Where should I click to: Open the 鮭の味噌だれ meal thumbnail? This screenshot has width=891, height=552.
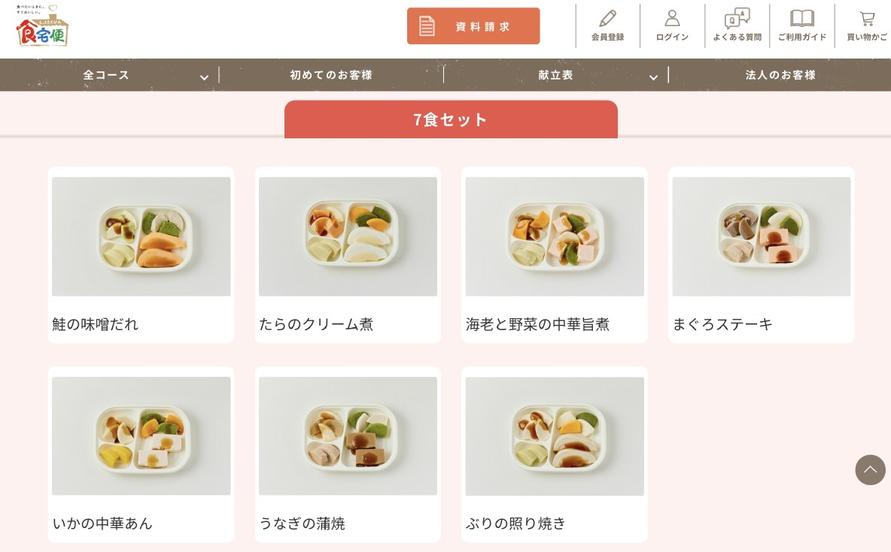pos(141,236)
